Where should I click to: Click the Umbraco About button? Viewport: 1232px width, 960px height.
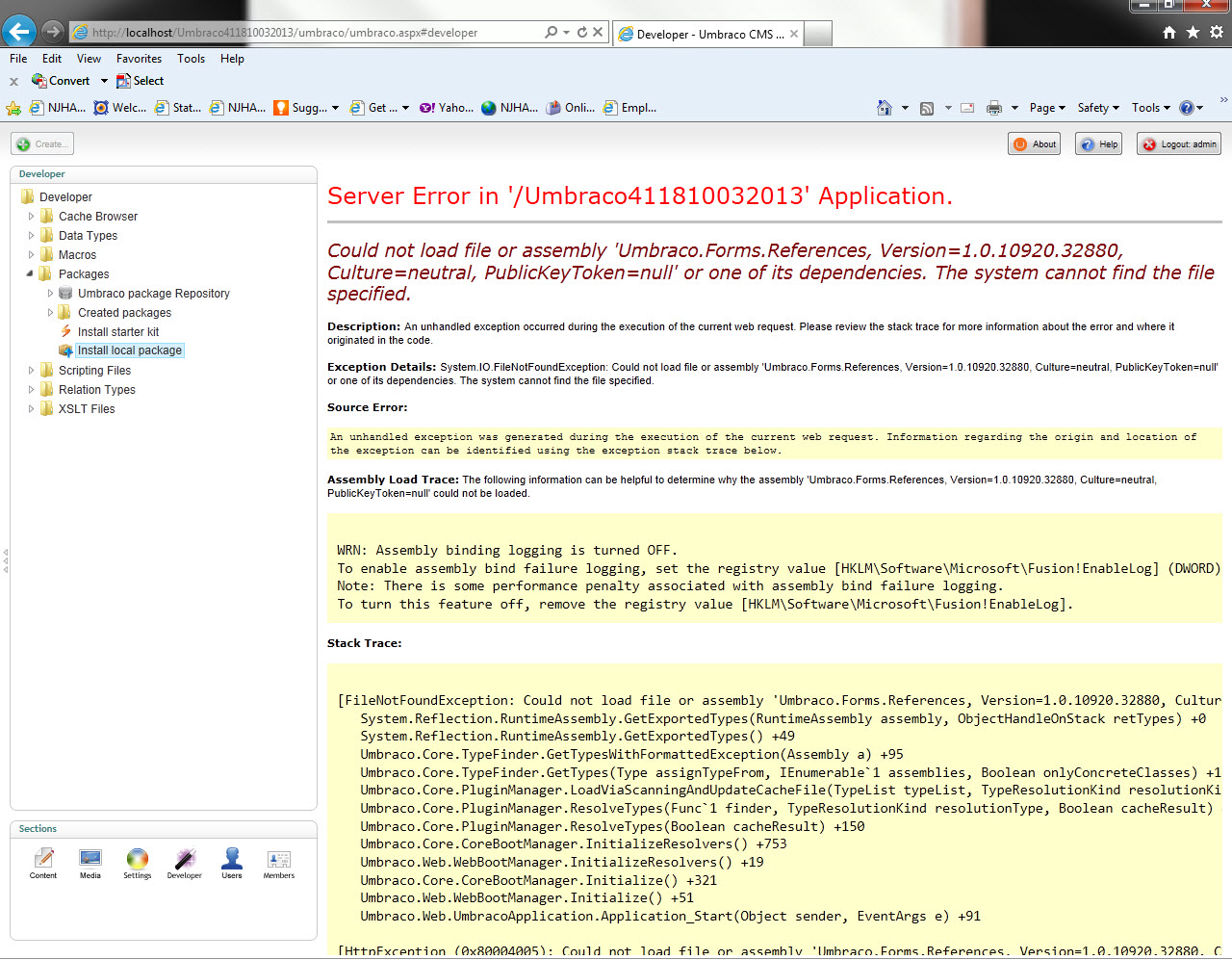(1035, 144)
